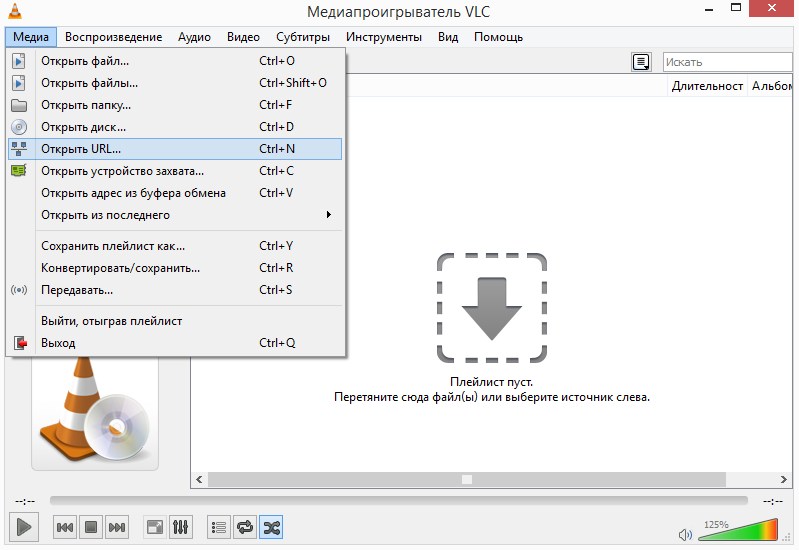799x550 pixels.
Task: Choose Открыть диск... menu entry
Action: pyautogui.click(x=175, y=127)
